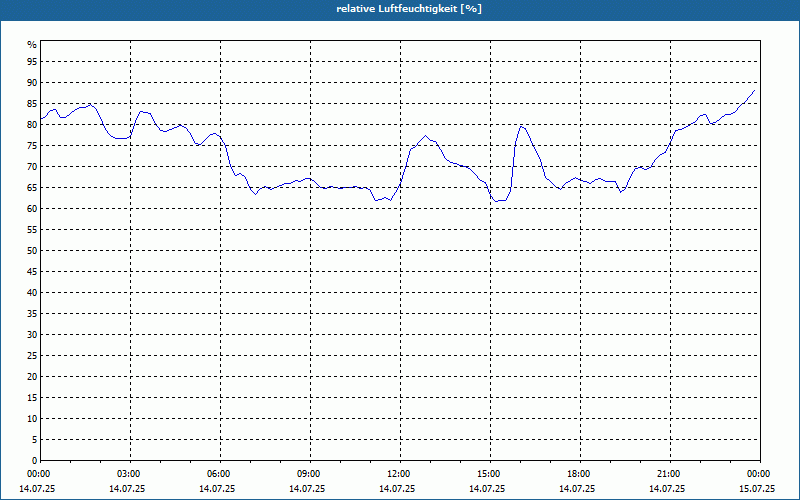Click the y-axis label '80'
Image resolution: width=800 pixels, height=500 pixels.
pos(32,124)
